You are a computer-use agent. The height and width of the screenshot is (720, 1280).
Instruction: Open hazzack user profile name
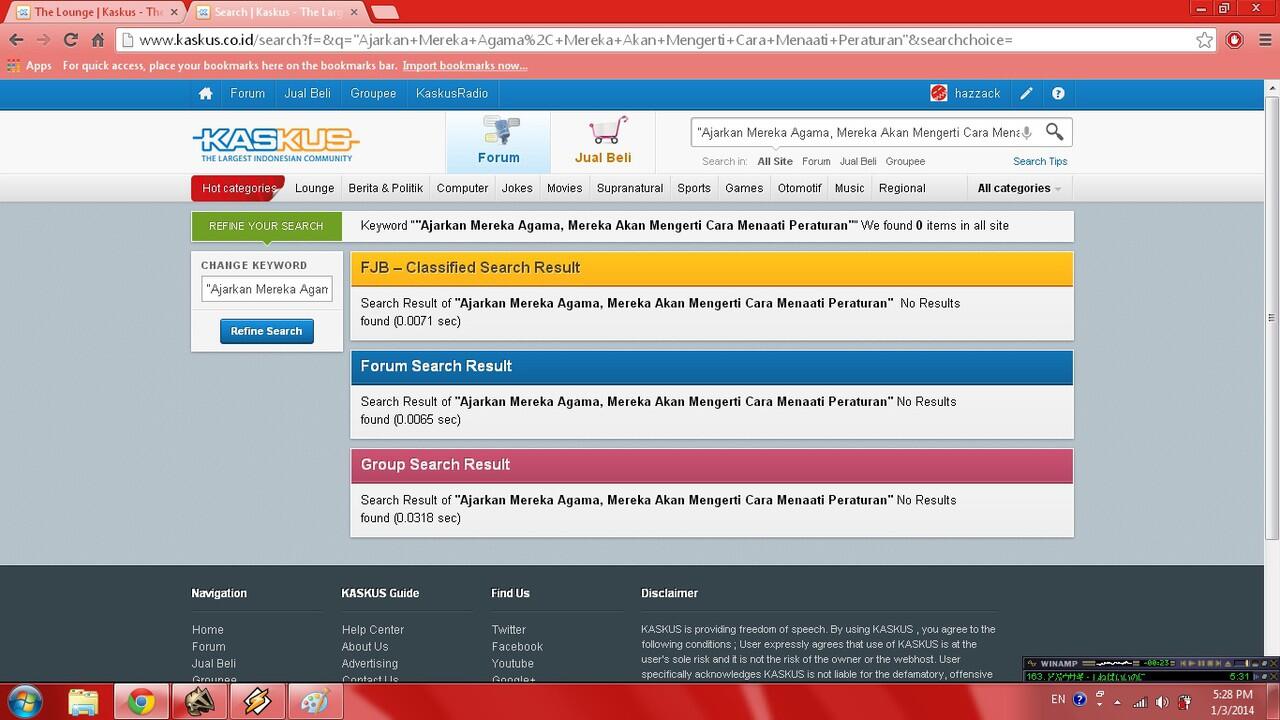pos(977,93)
